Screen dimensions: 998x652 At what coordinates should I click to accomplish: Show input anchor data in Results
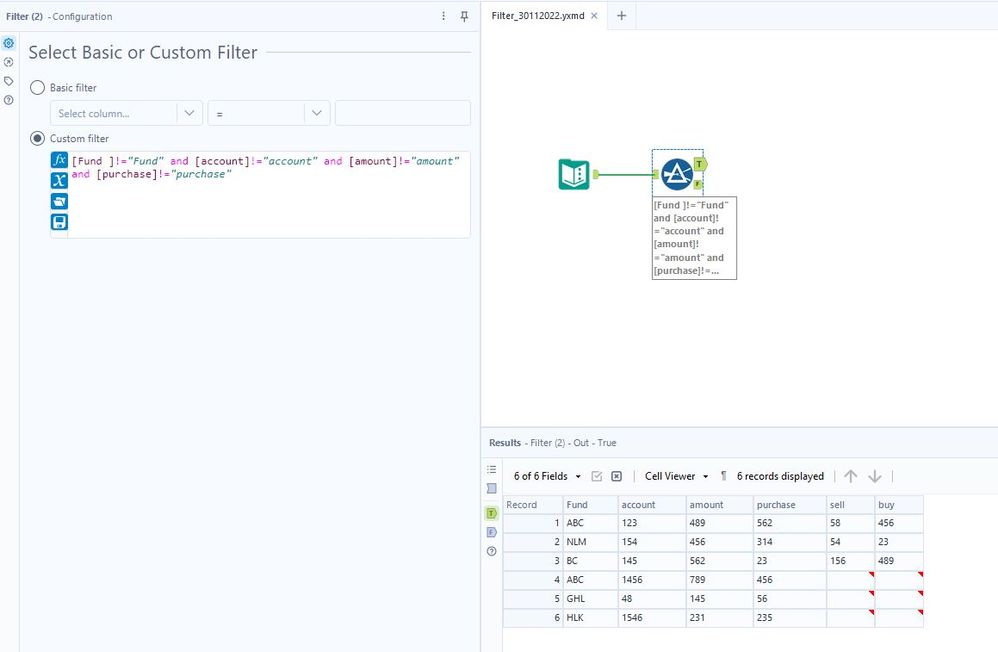pos(491,488)
